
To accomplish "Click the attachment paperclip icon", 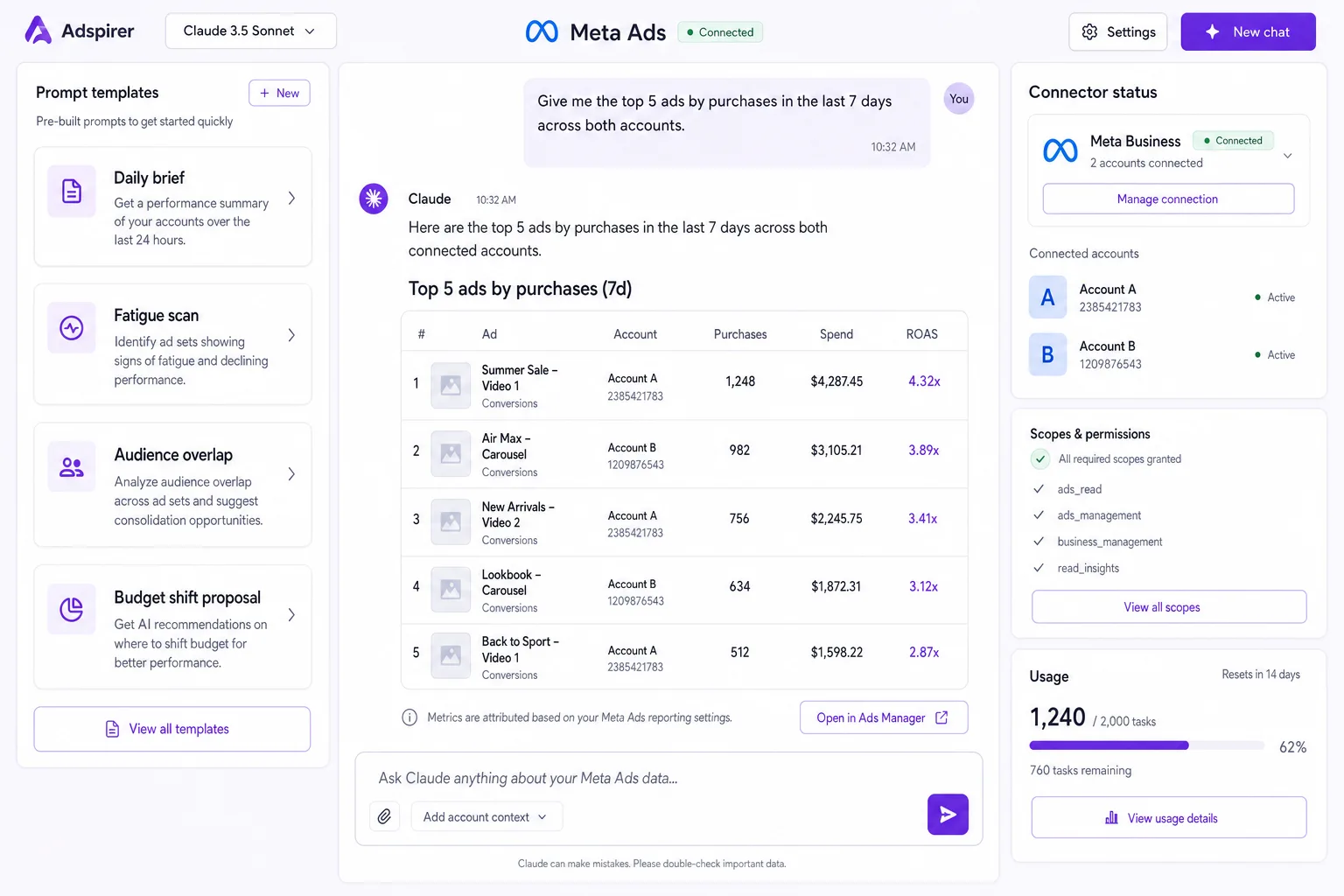I will coord(384,816).
